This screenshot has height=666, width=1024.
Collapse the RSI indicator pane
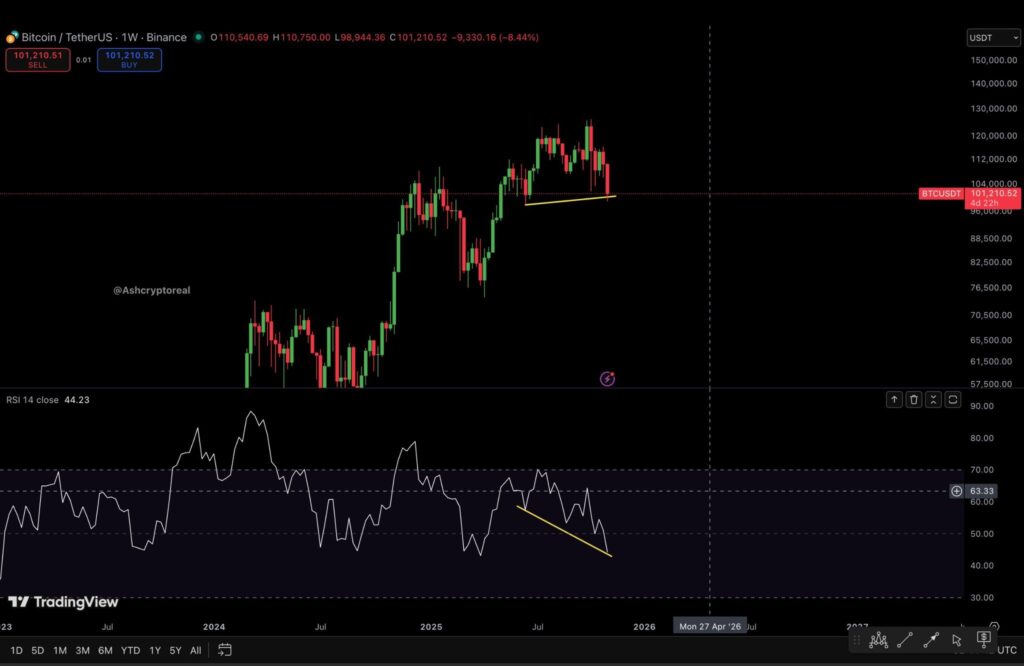coord(933,399)
